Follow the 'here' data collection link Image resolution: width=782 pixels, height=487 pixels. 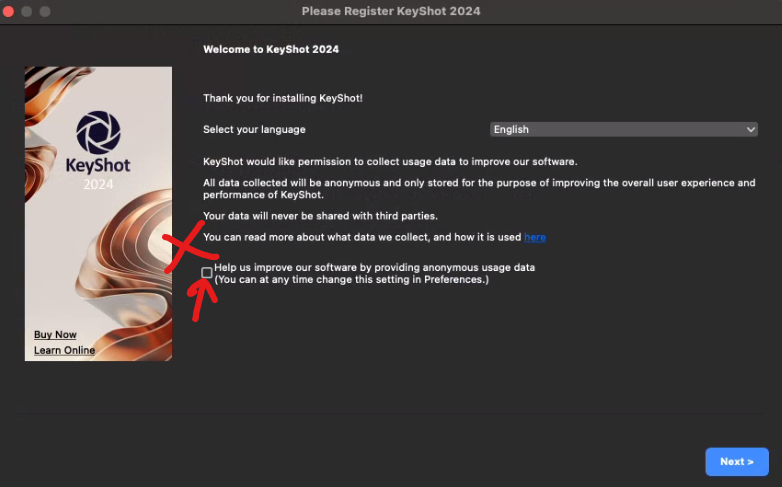(x=535, y=237)
